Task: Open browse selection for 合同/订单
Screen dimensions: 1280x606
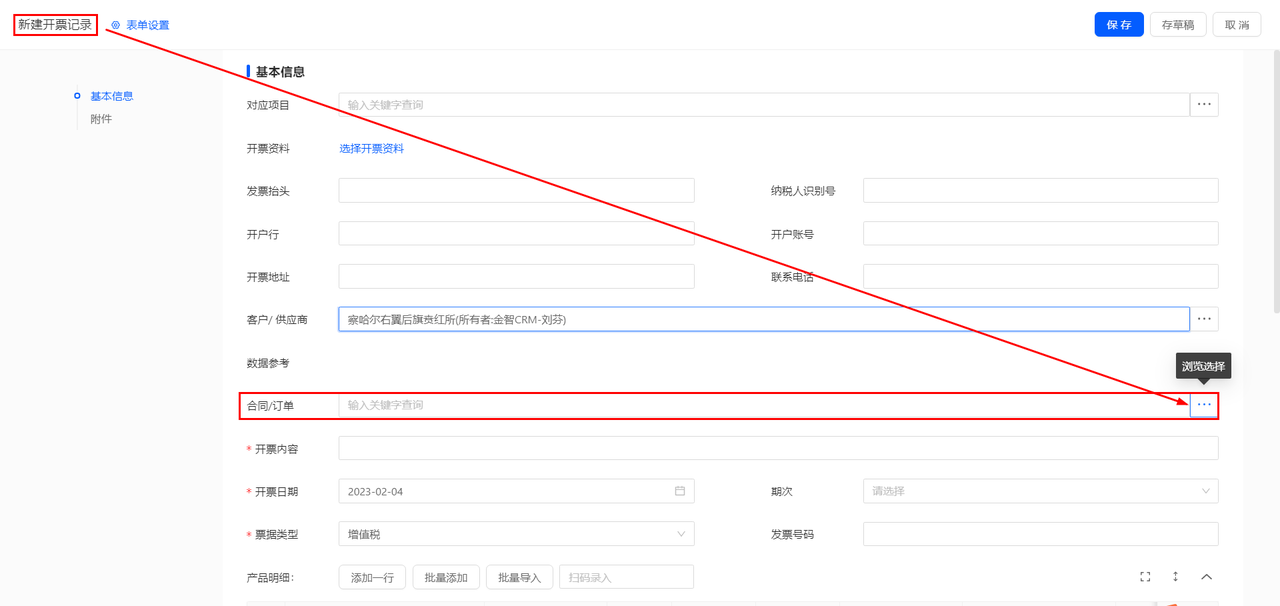Action: pyautogui.click(x=1204, y=405)
